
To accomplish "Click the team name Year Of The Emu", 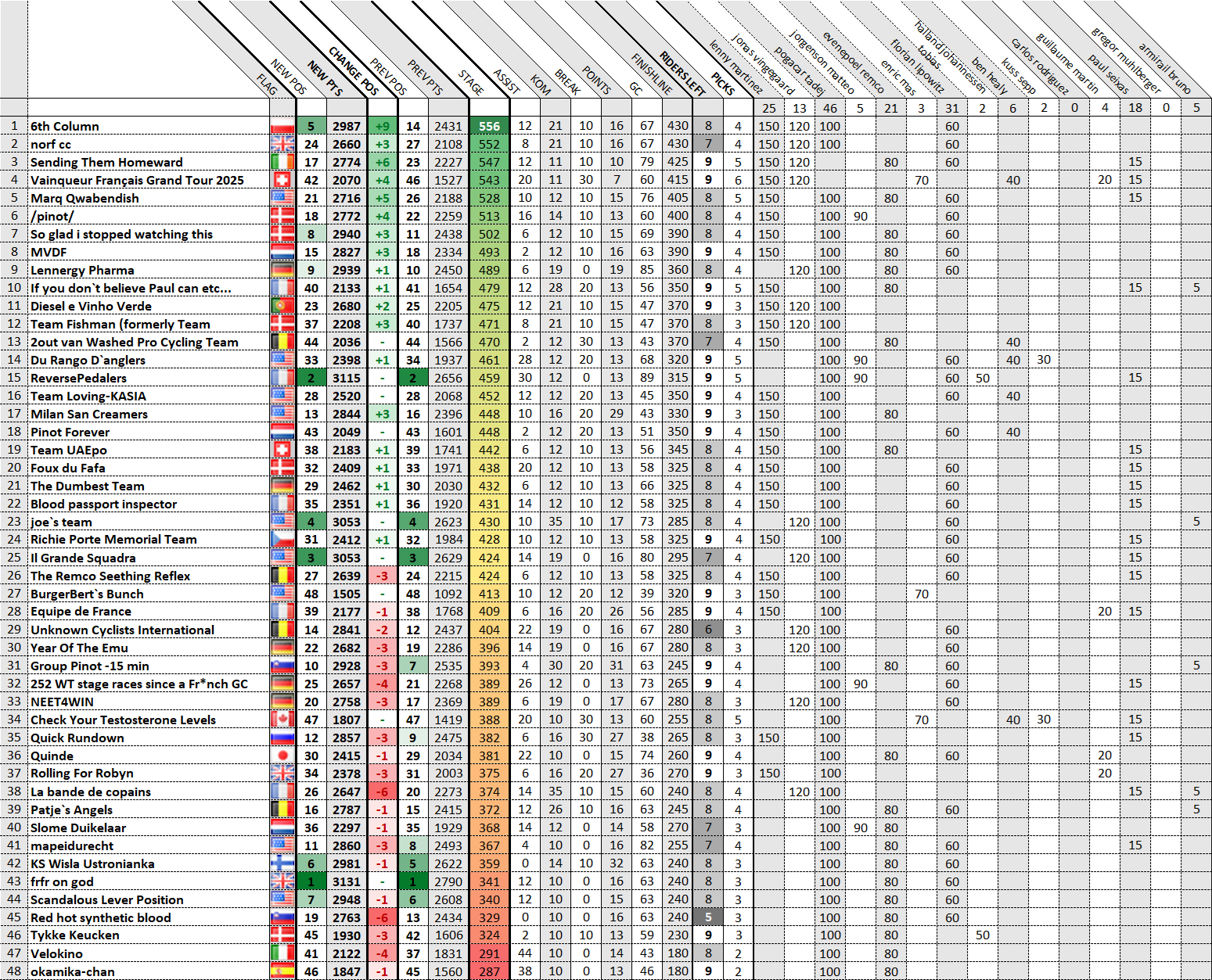I will tap(79, 648).
